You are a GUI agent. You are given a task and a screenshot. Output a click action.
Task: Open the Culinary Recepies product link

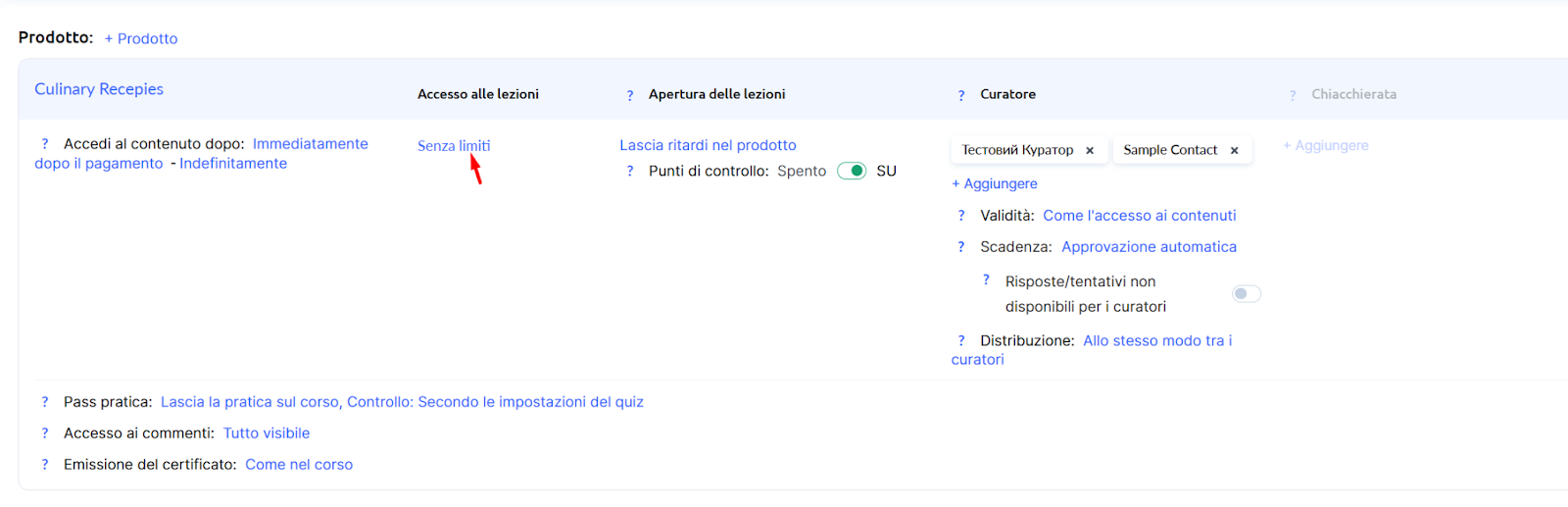coord(99,89)
